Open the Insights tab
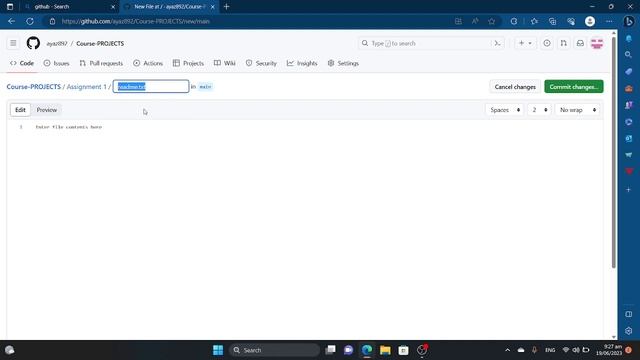The image size is (640, 360). [x=302, y=63]
